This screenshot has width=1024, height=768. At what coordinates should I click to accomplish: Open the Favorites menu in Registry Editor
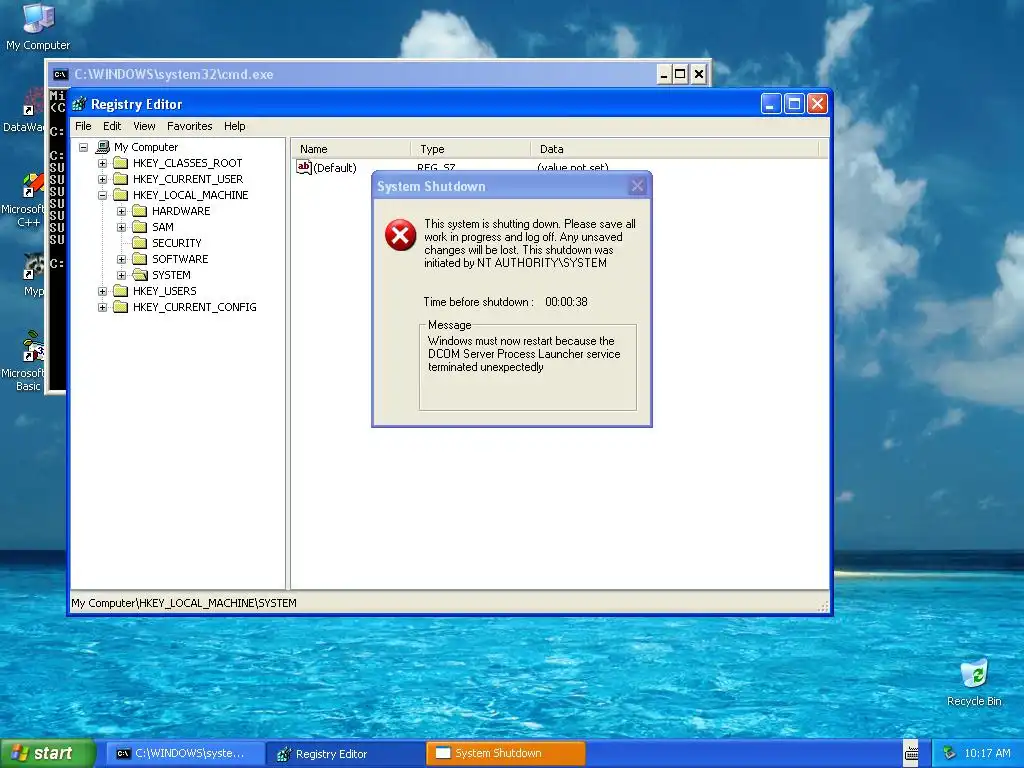click(189, 126)
